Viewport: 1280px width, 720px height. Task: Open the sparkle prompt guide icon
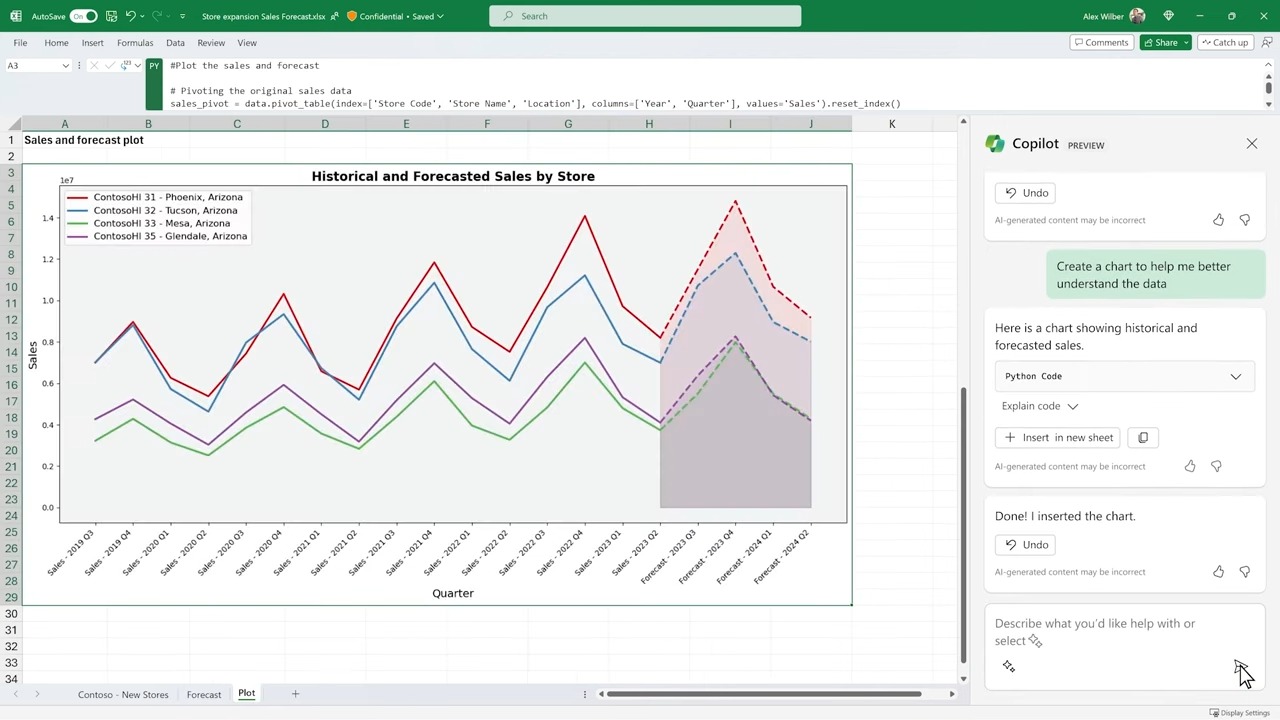pos(1009,666)
